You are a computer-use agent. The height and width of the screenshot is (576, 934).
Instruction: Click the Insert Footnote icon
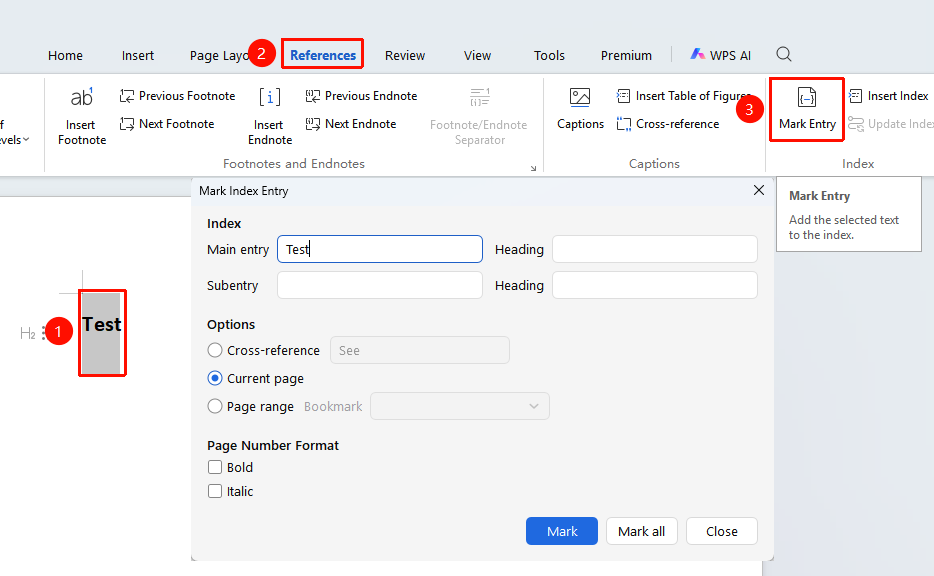point(82,97)
